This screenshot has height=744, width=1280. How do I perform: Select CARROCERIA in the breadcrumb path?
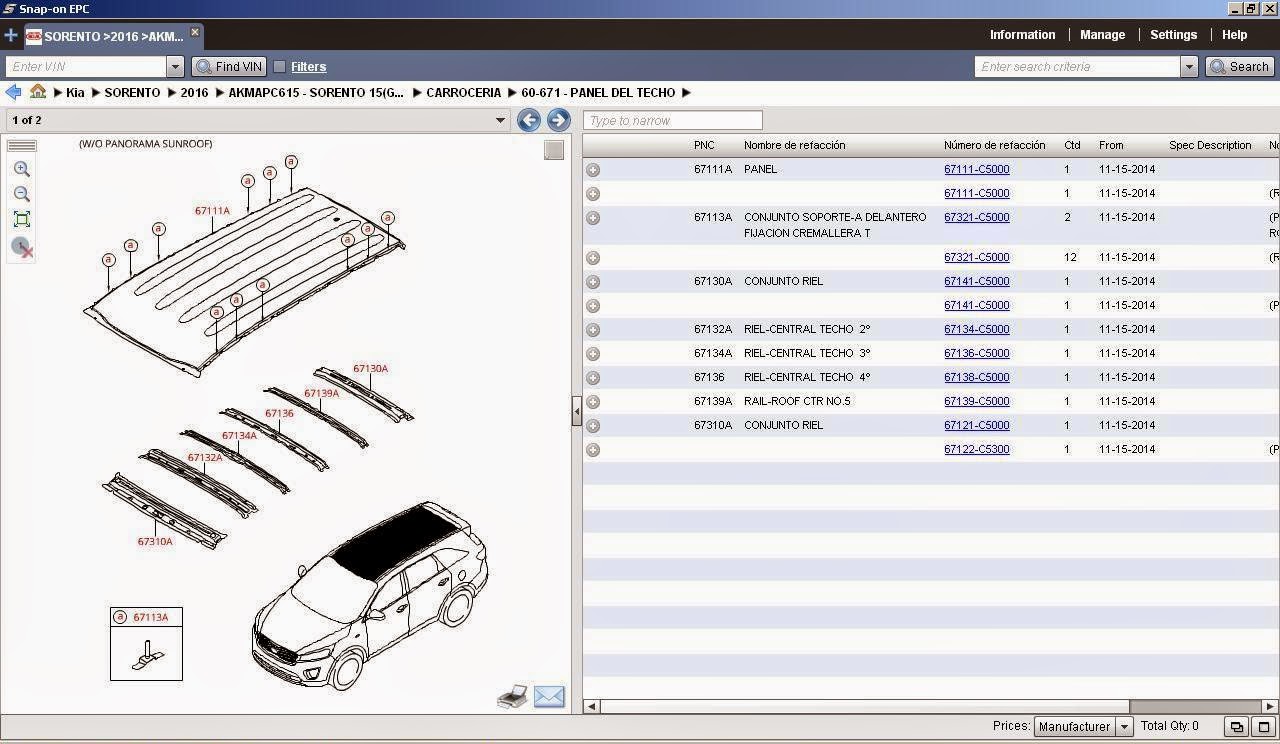click(463, 93)
